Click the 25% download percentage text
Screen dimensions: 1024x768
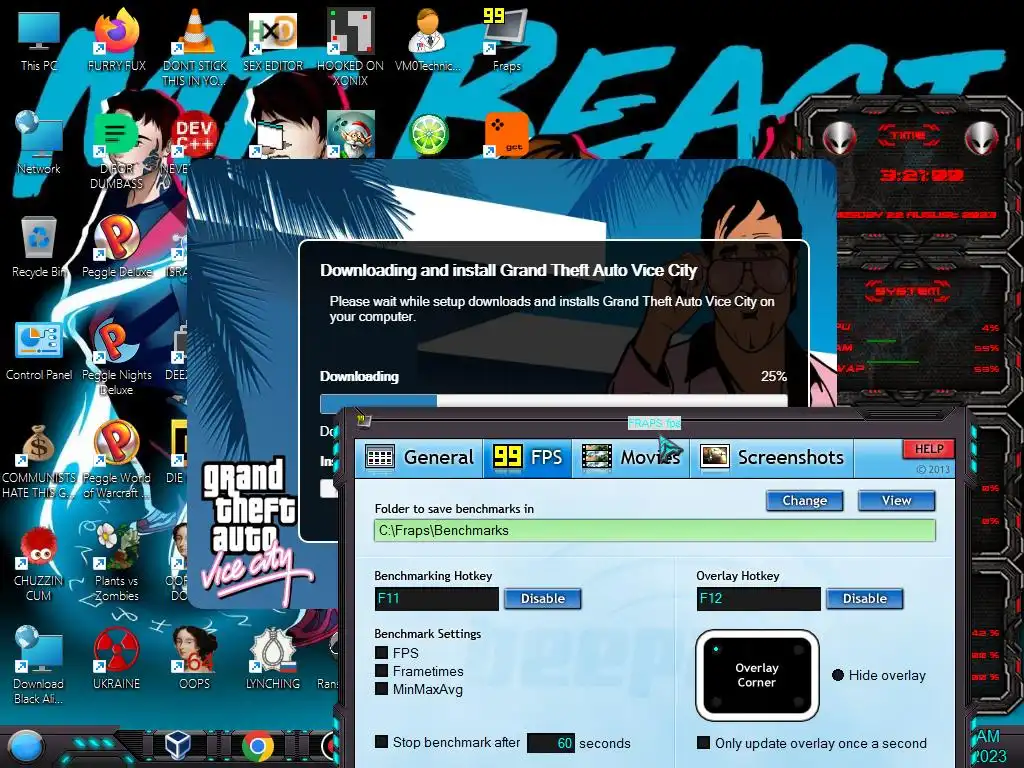(773, 376)
